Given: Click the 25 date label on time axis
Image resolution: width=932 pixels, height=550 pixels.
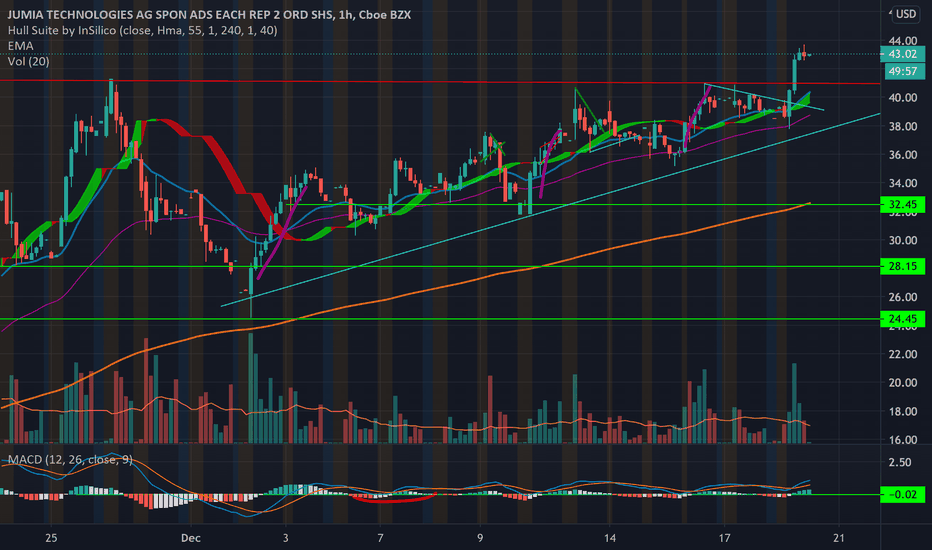Looking at the screenshot, I should 51,539.
